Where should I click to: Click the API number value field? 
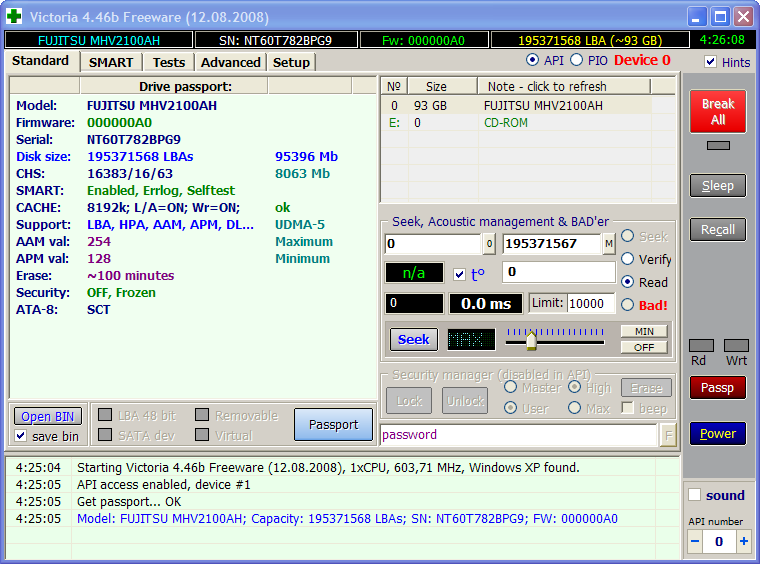coord(719,541)
